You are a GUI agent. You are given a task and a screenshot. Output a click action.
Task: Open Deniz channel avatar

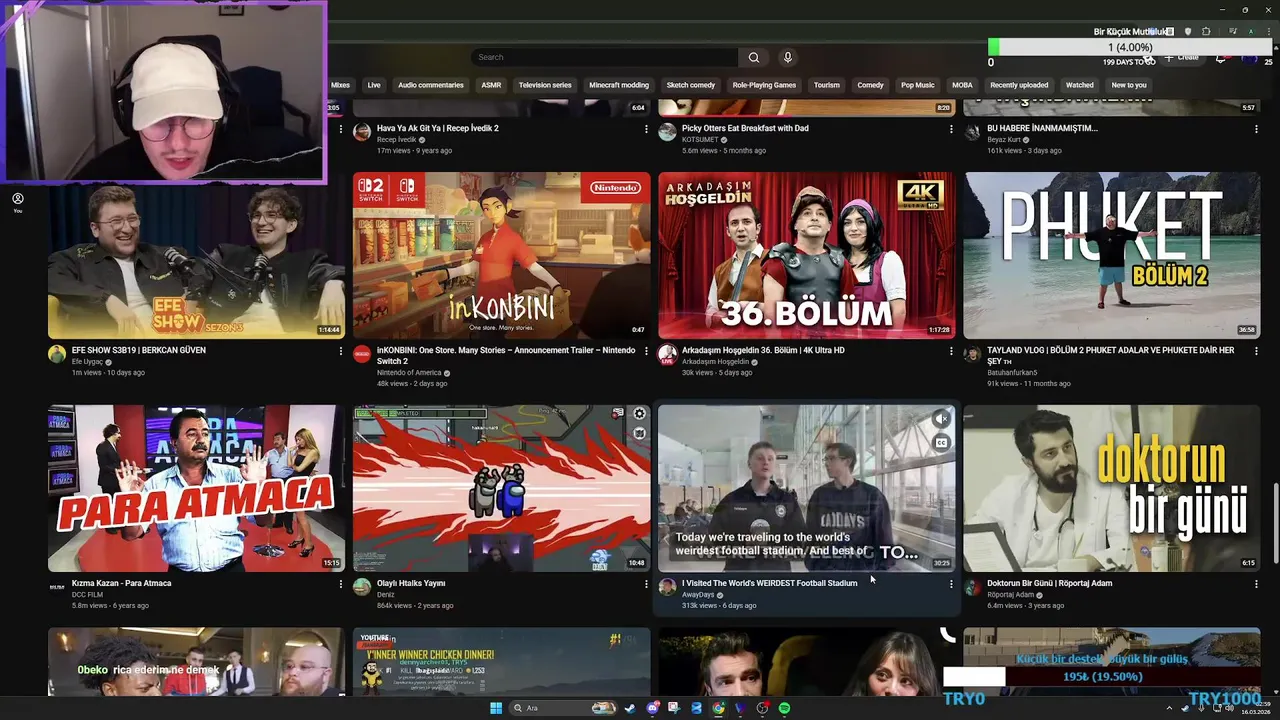(362, 587)
